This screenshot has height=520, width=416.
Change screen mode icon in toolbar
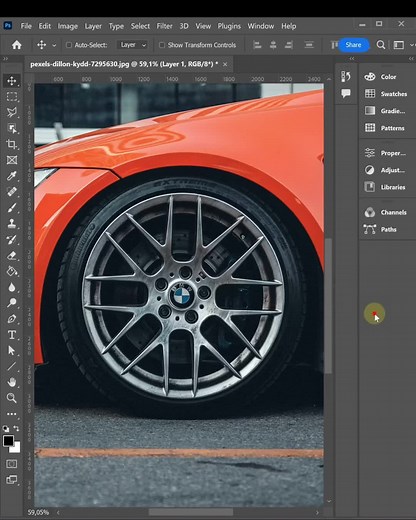(x=12, y=480)
